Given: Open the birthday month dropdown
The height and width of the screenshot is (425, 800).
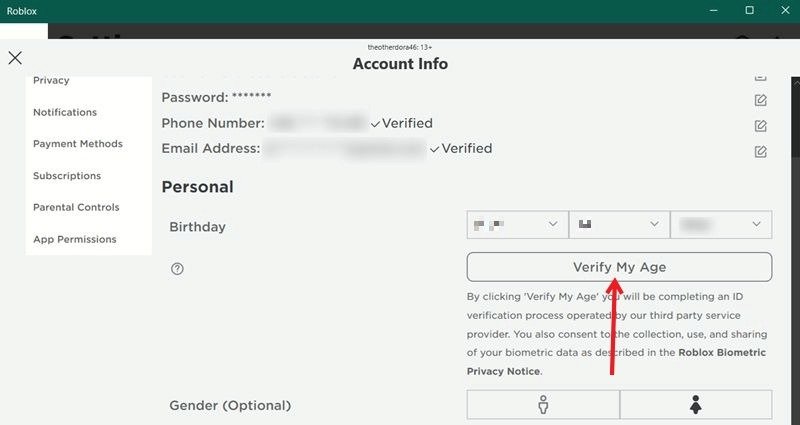Looking at the screenshot, I should tap(516, 225).
